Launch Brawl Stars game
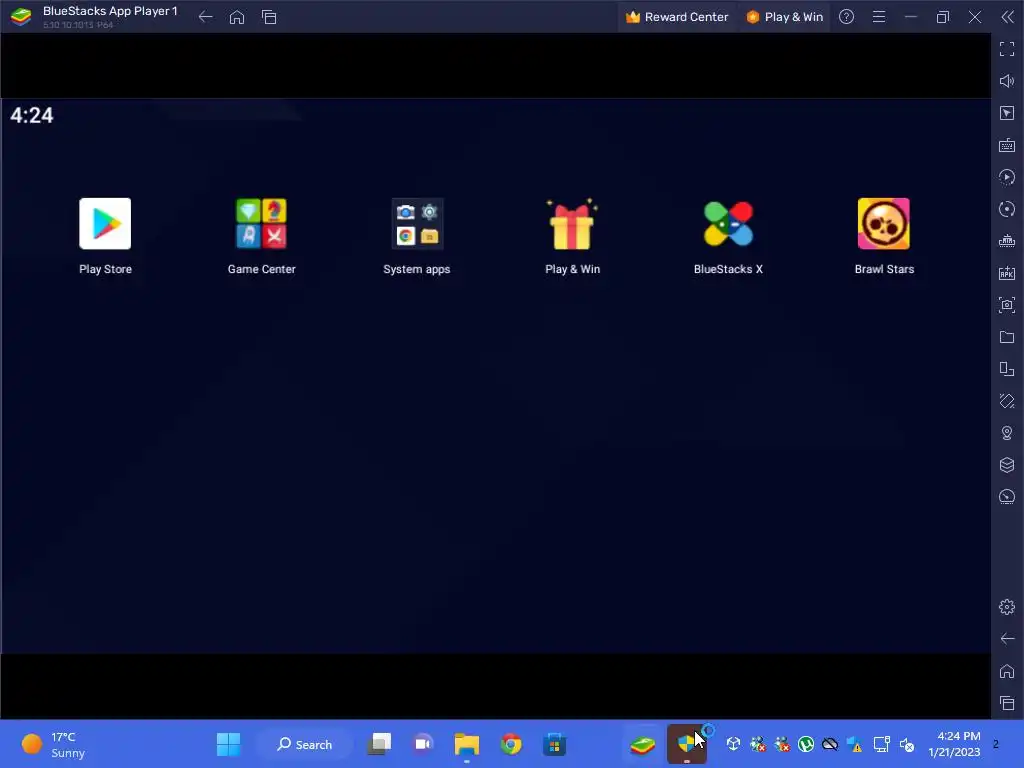1024x768 pixels. [884, 224]
